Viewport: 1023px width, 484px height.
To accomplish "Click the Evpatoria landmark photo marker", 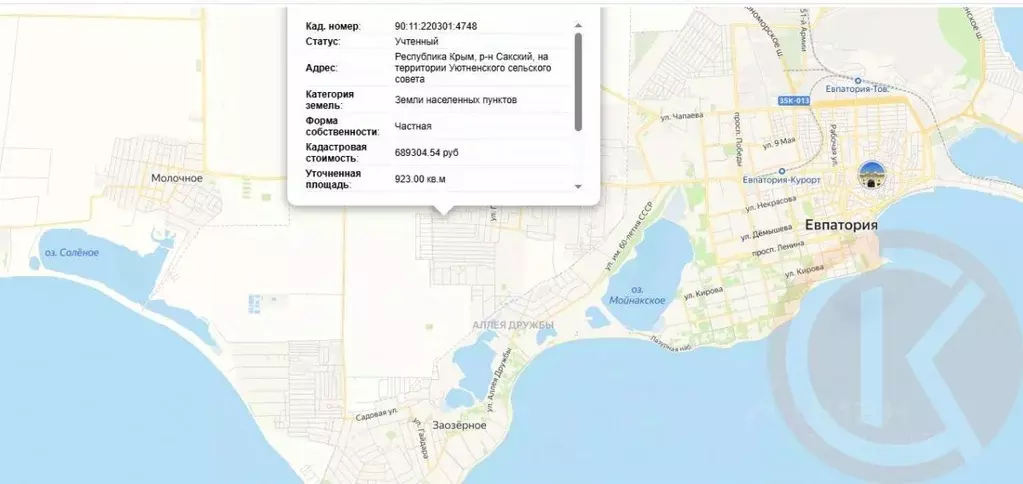I will point(873,175).
